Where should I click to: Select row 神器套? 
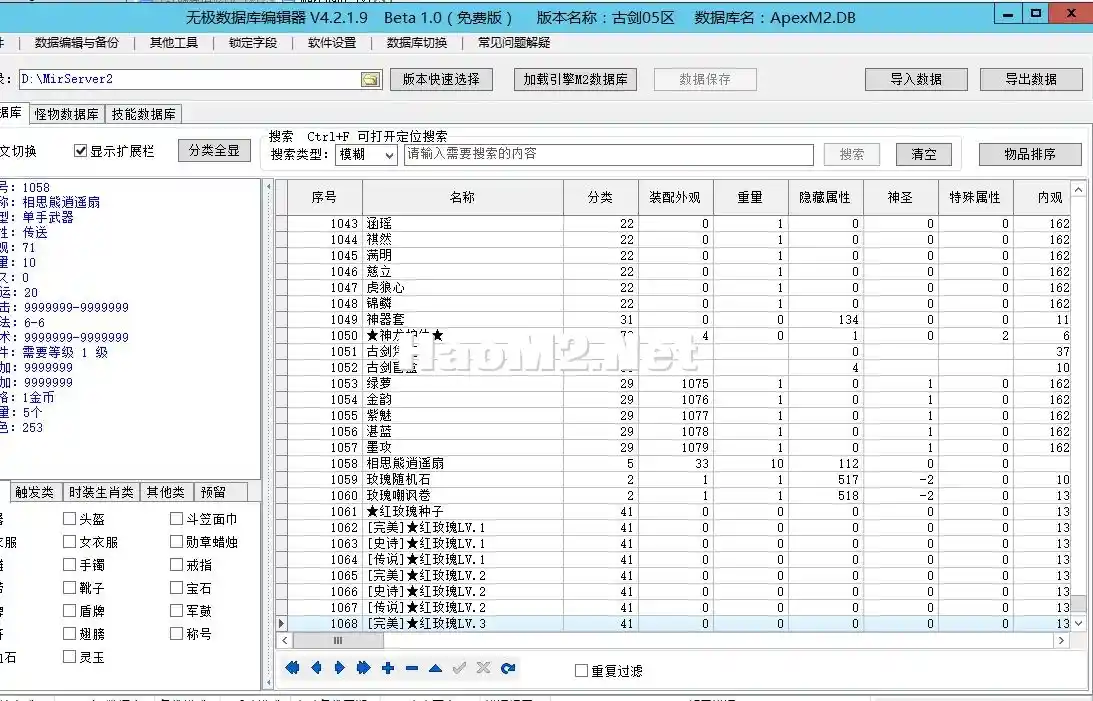click(673, 319)
